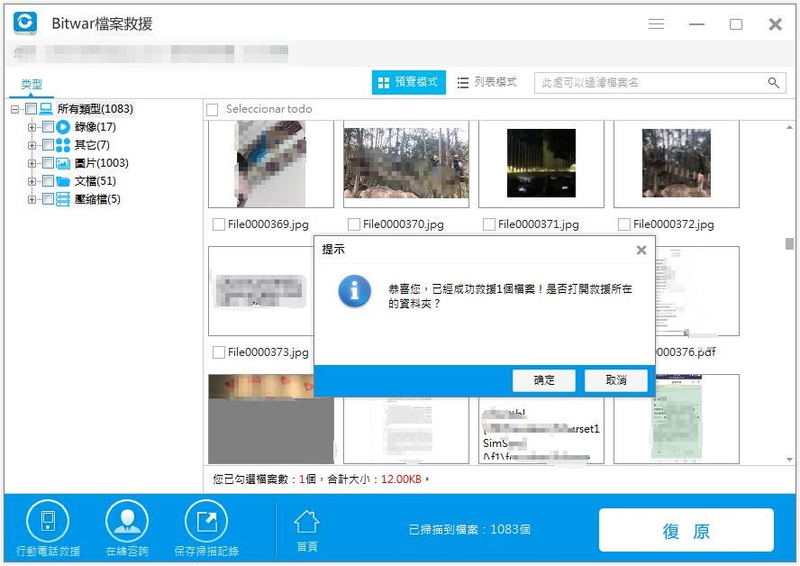Select the 圖片(1003) tree label
The height and width of the screenshot is (566, 800).
click(102, 163)
